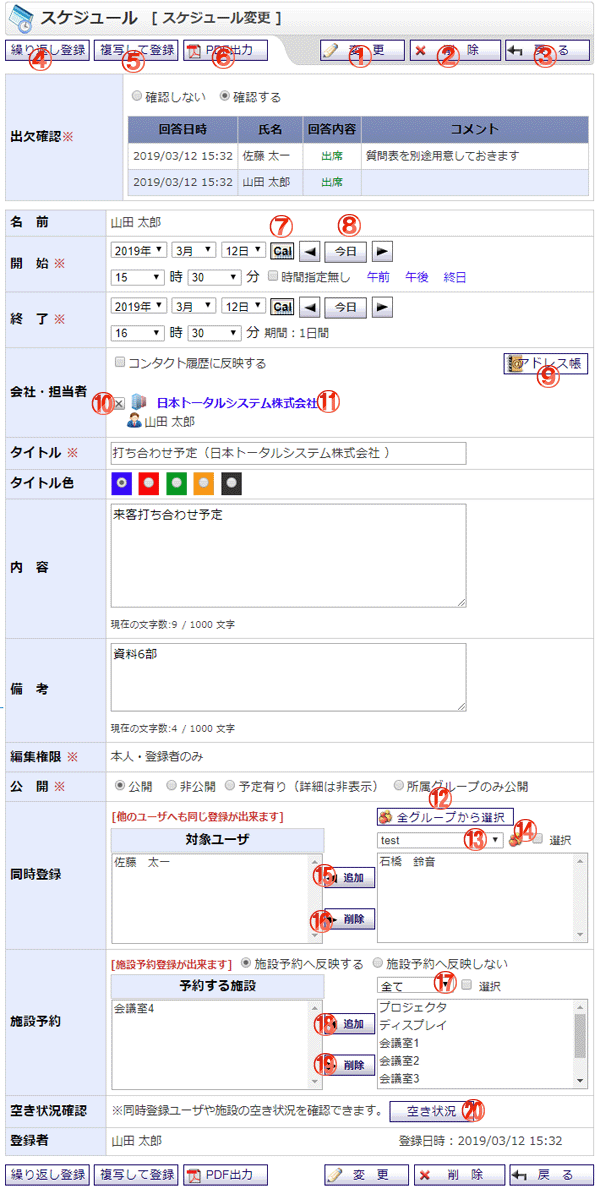Image resolution: width=600 pixels, height=1194 pixels.
Task: Click the 終日 link
Action: pyautogui.click(x=455, y=276)
